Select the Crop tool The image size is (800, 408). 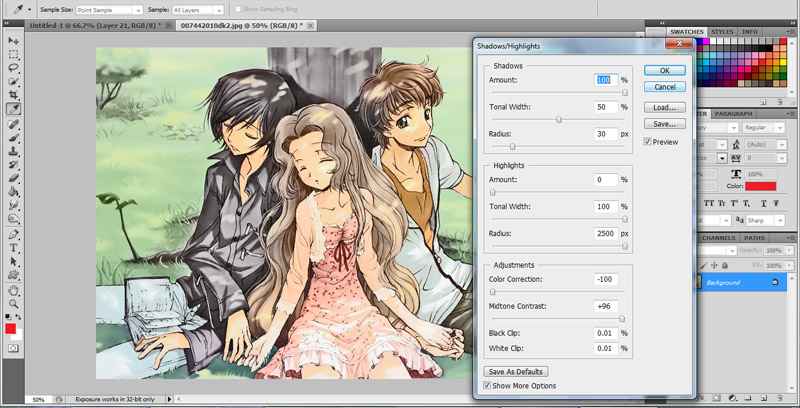click(14, 95)
